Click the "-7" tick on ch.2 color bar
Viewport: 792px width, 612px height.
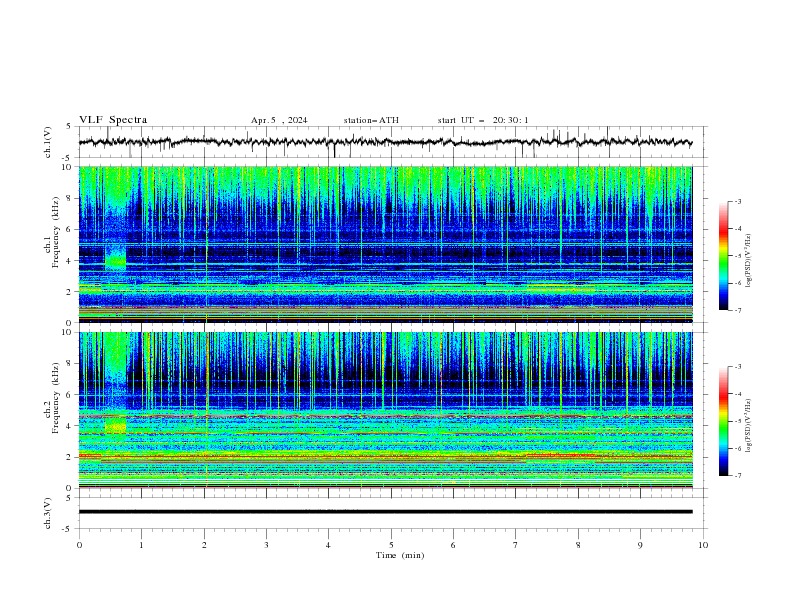tap(737, 475)
